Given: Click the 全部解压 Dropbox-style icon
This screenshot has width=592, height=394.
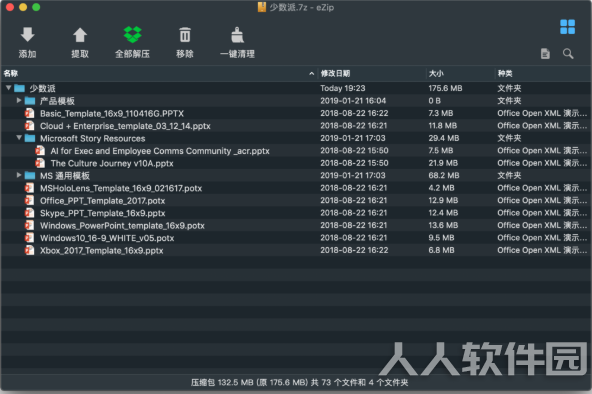Looking at the screenshot, I should pyautogui.click(x=133, y=34).
